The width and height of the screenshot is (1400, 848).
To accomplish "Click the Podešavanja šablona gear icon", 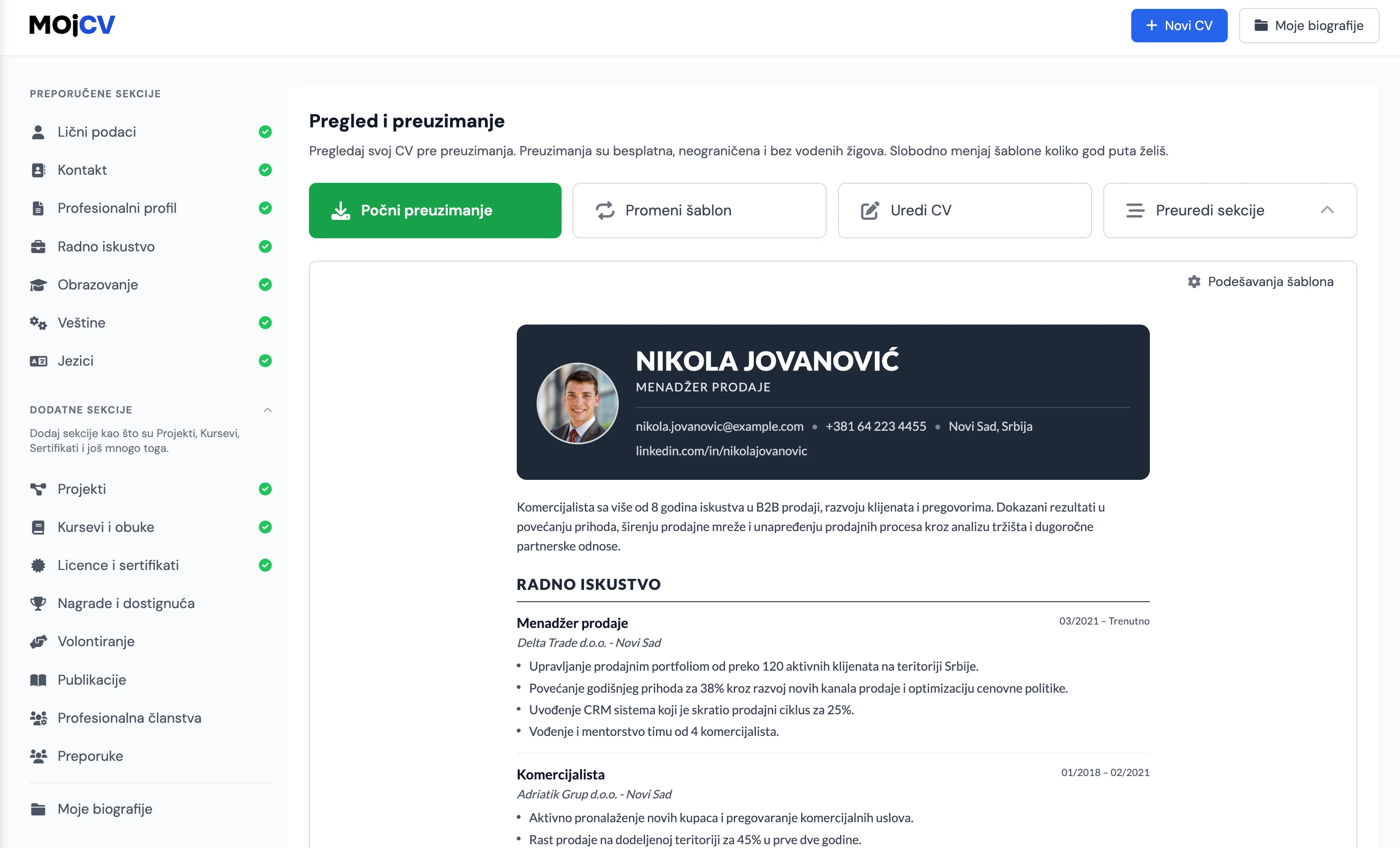I will tap(1194, 281).
